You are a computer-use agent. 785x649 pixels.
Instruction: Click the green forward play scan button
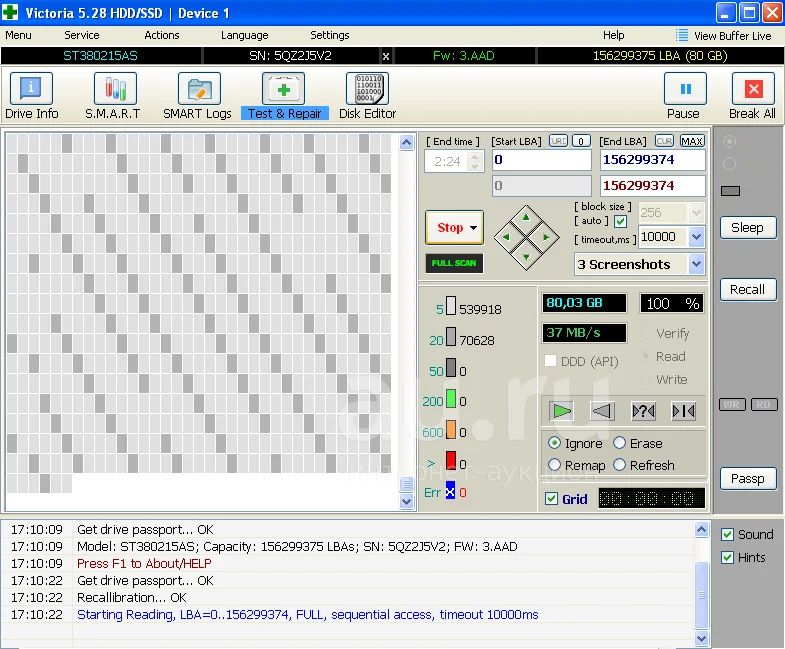pyautogui.click(x=561, y=411)
